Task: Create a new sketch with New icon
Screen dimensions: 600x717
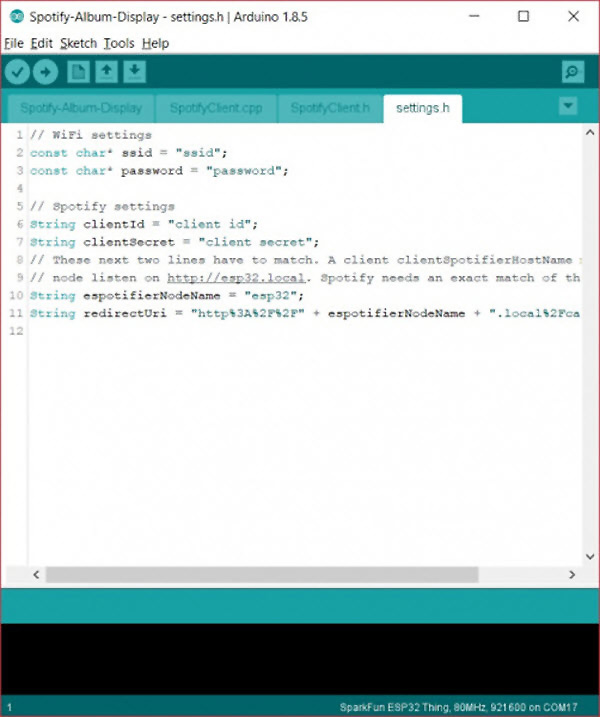Action: pos(78,72)
